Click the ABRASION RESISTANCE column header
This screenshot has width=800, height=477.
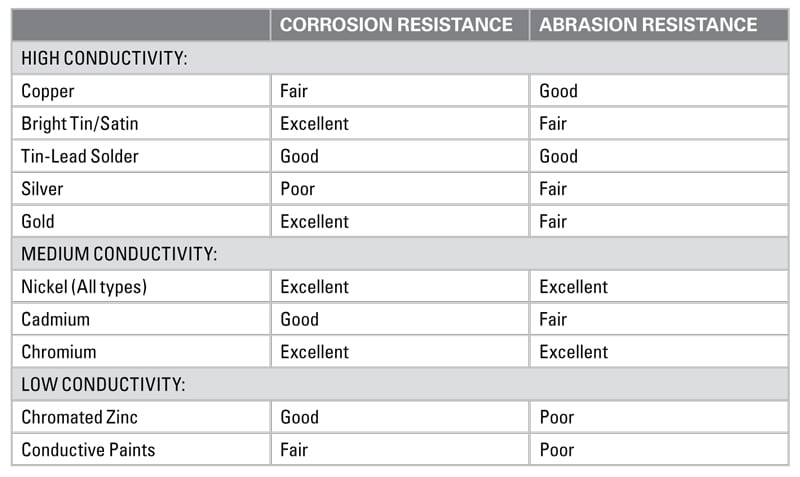(659, 24)
